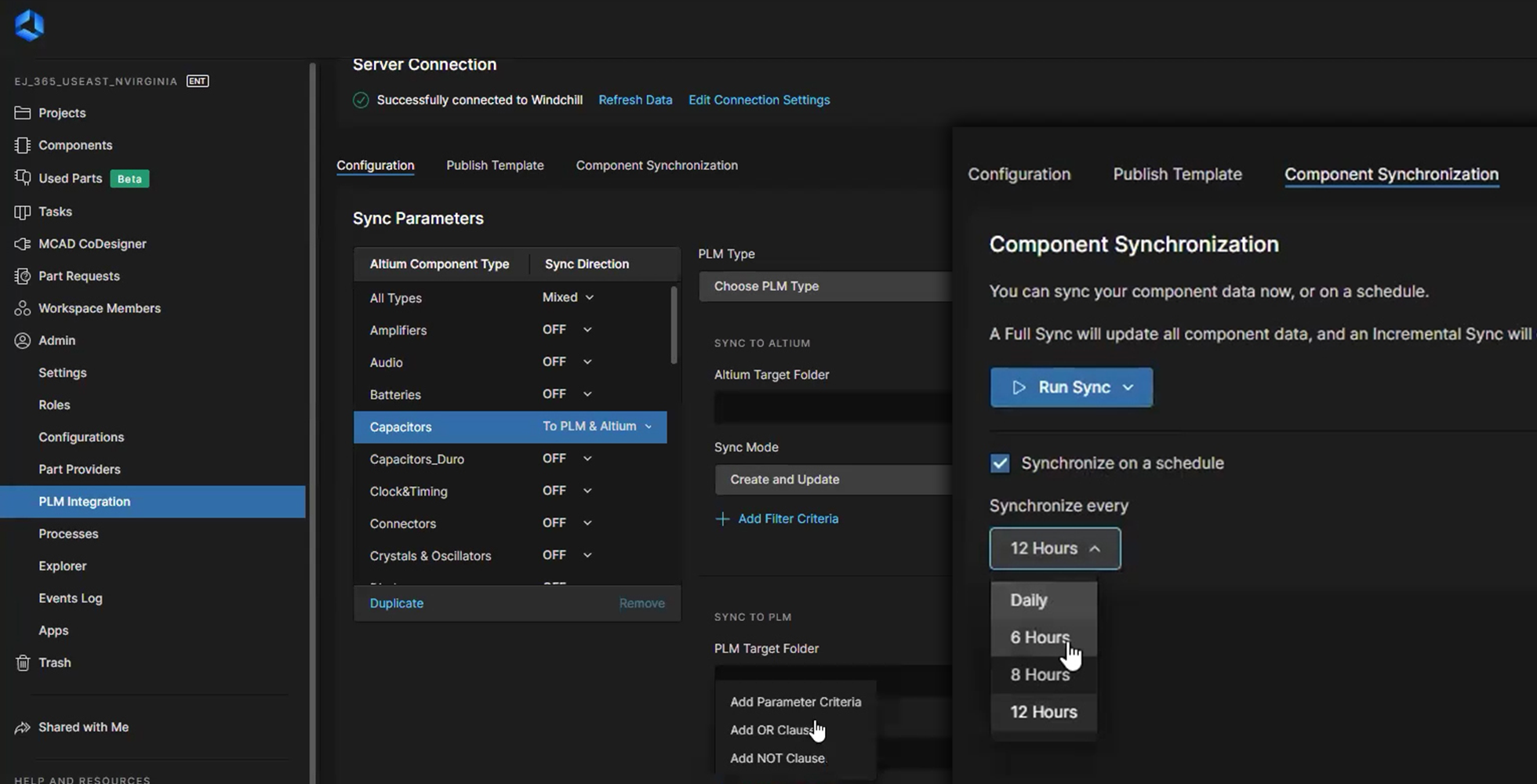Open Configurations under Admin

click(82, 437)
